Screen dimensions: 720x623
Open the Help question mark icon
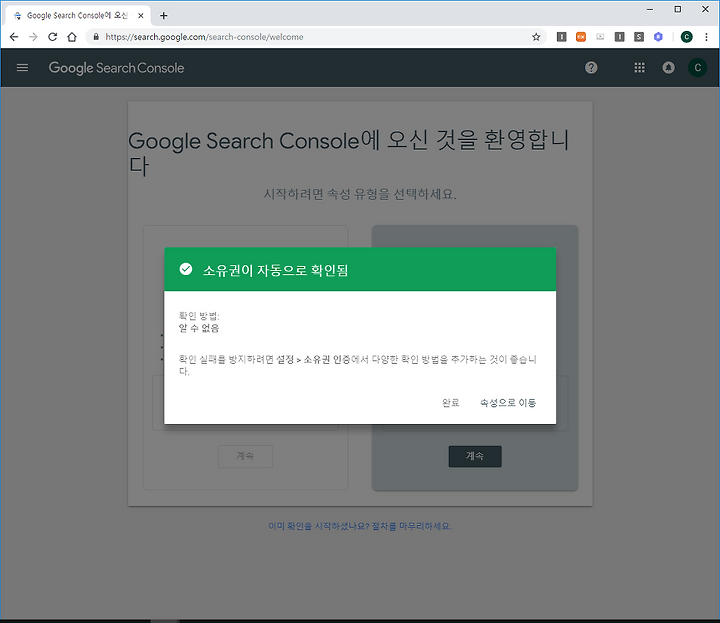591,68
